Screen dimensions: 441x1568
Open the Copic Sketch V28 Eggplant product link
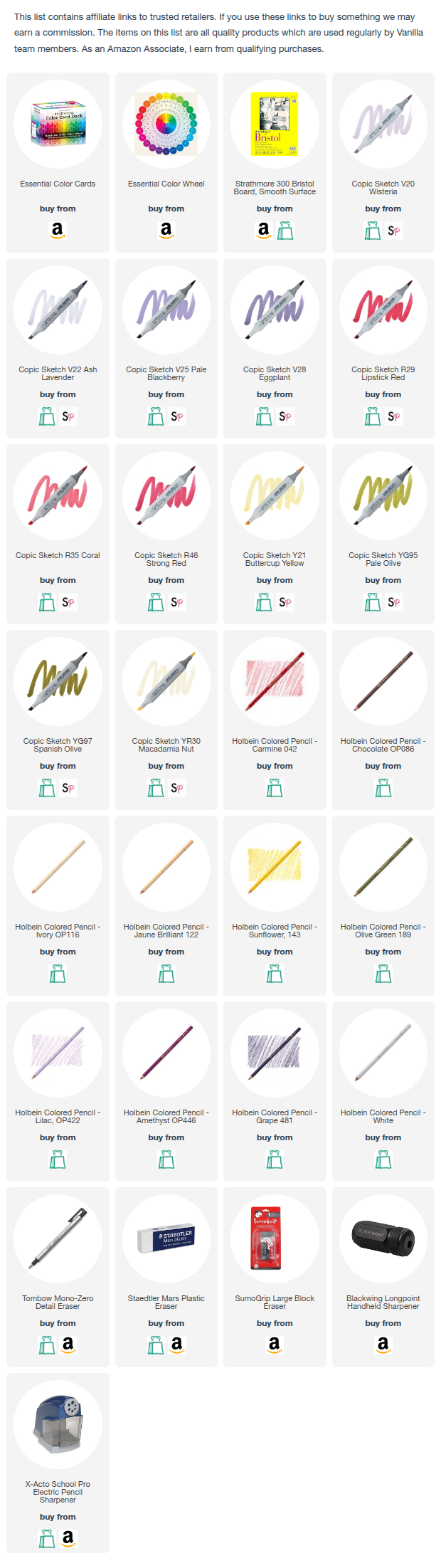pyautogui.click(x=275, y=374)
